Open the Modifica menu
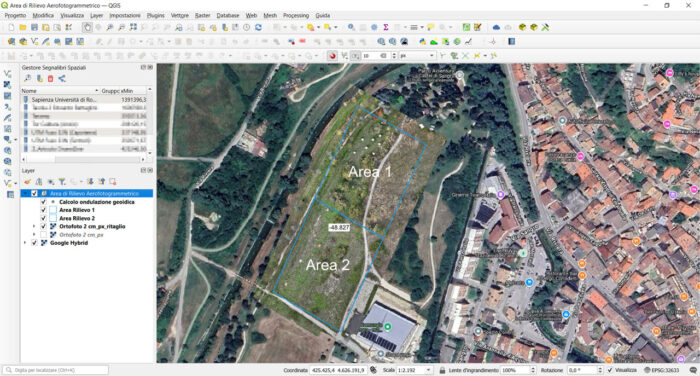Screen dimensions: 700x376 click(43, 15)
